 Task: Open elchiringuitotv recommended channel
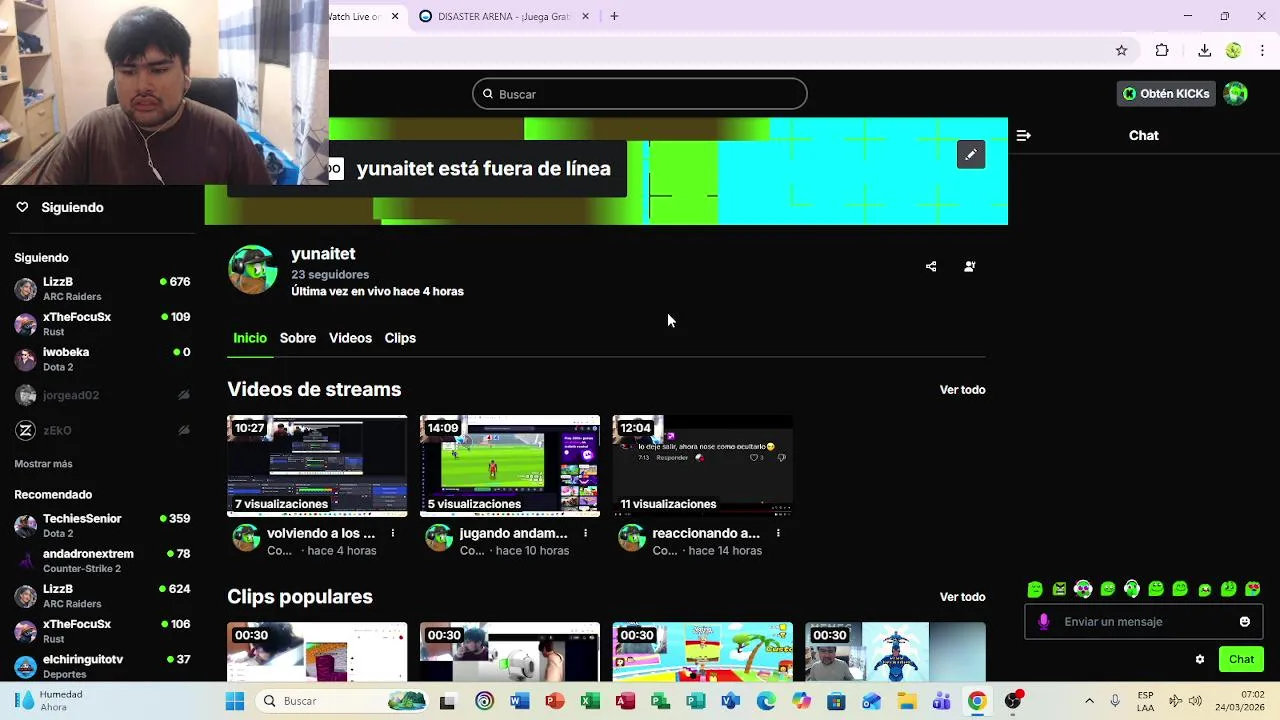(102, 666)
